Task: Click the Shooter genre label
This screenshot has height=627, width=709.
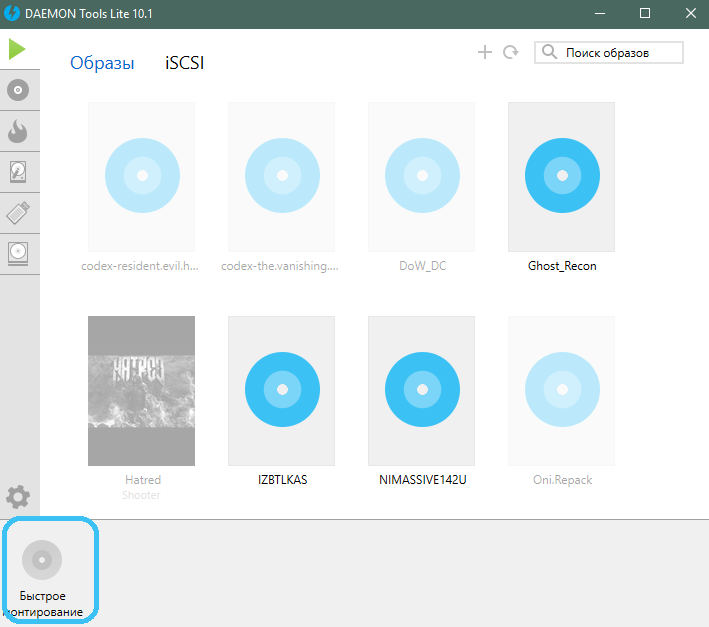Action: 141,495
